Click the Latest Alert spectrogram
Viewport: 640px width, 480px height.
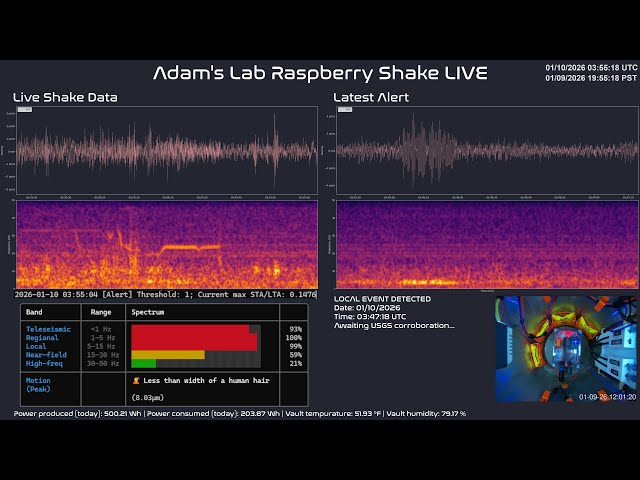pos(487,244)
